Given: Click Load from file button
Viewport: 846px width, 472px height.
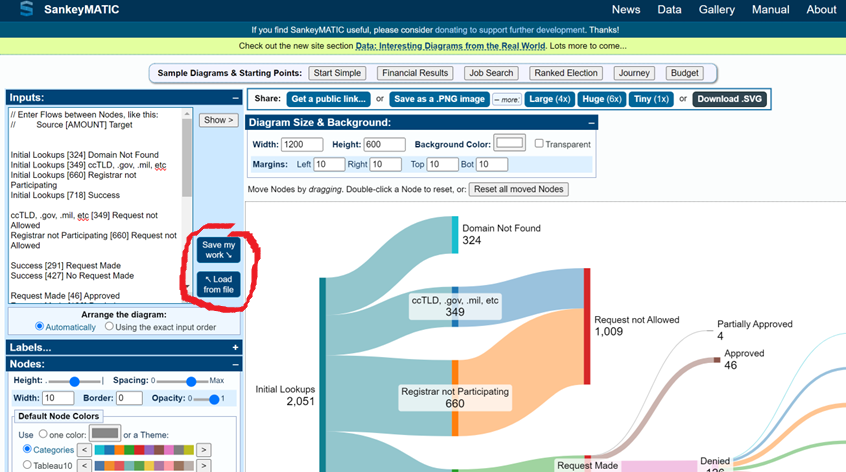Looking at the screenshot, I should (218, 284).
